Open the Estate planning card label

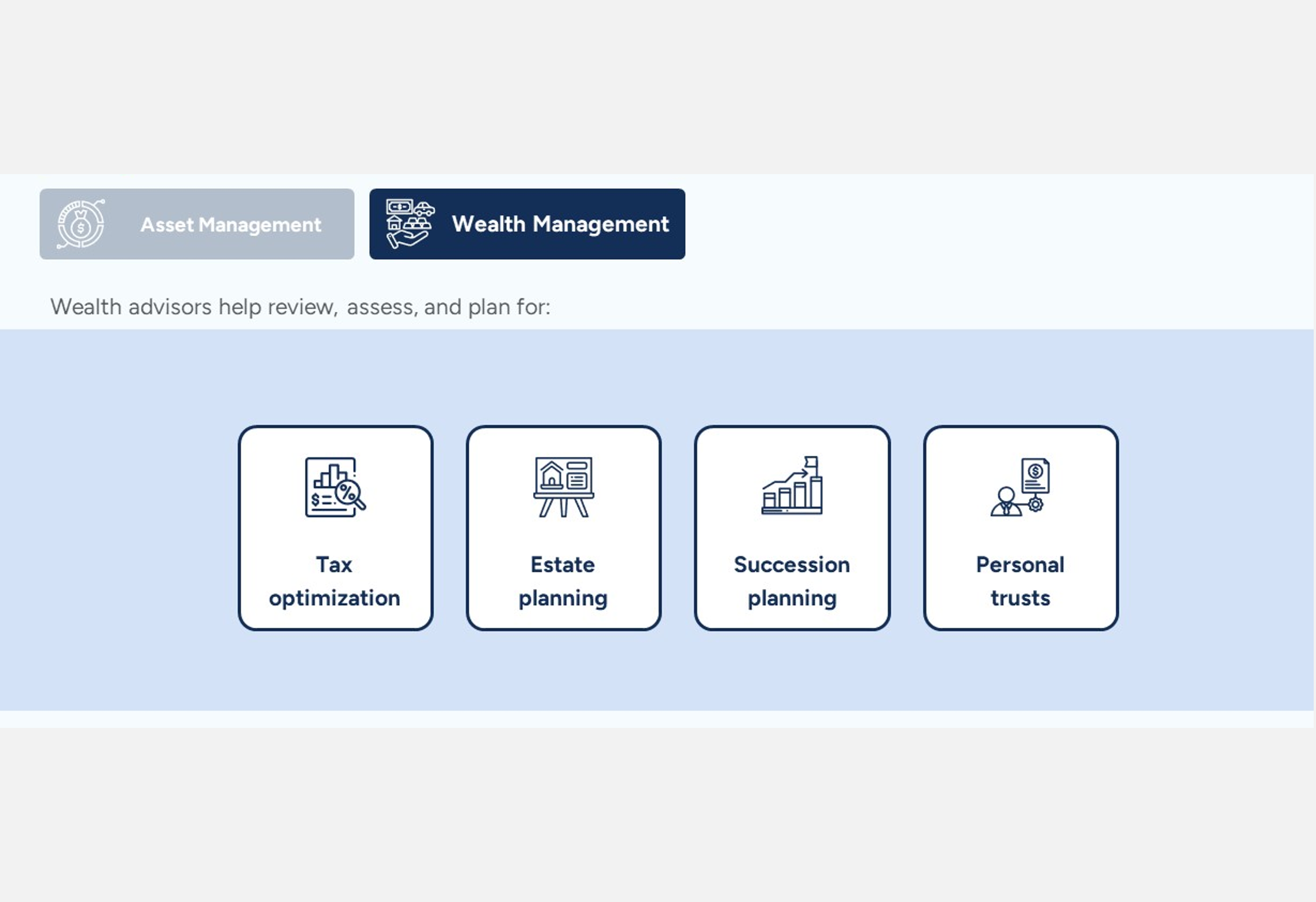point(563,581)
